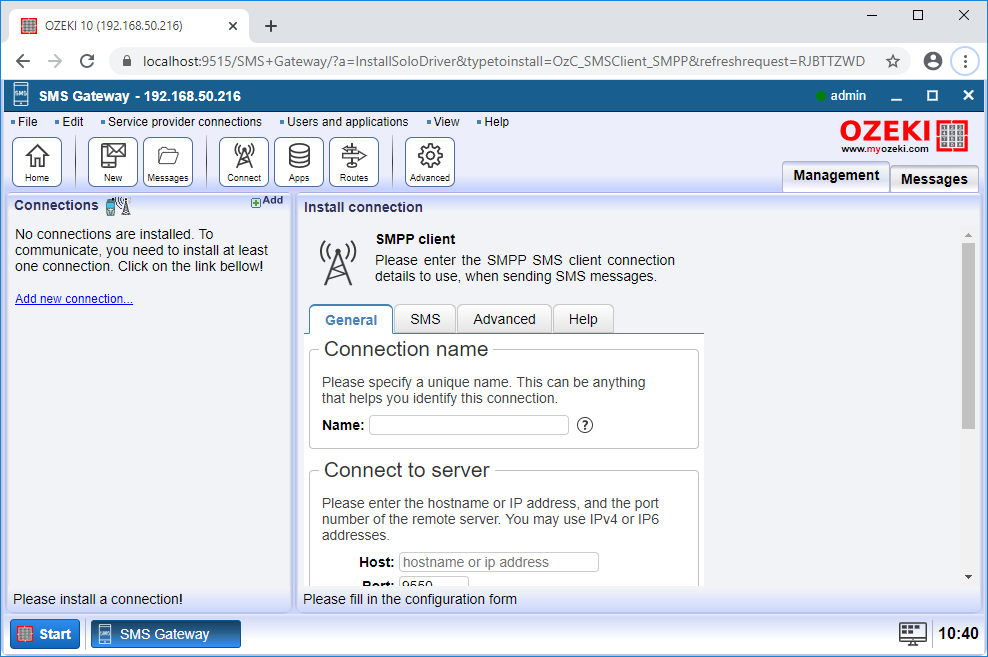Click the SMS Gateway phone icon in title bar

point(21,96)
